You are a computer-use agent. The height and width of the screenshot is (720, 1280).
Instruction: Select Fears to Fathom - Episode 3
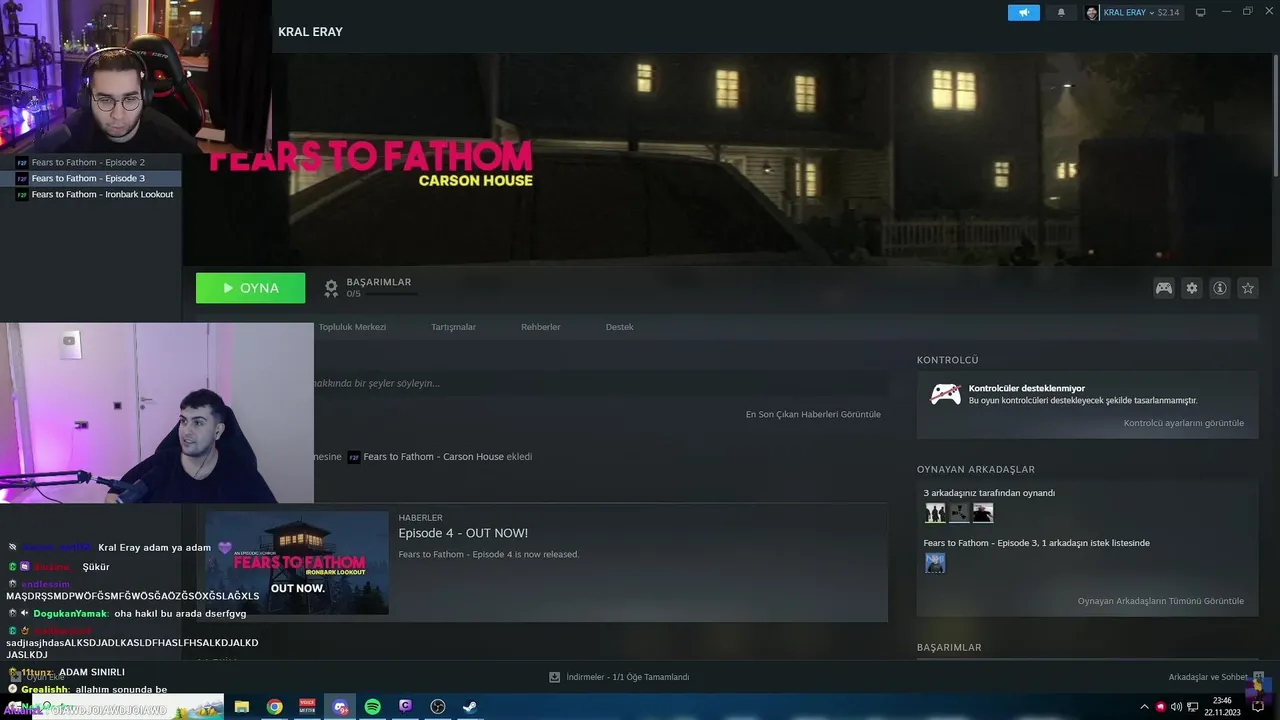click(x=90, y=178)
